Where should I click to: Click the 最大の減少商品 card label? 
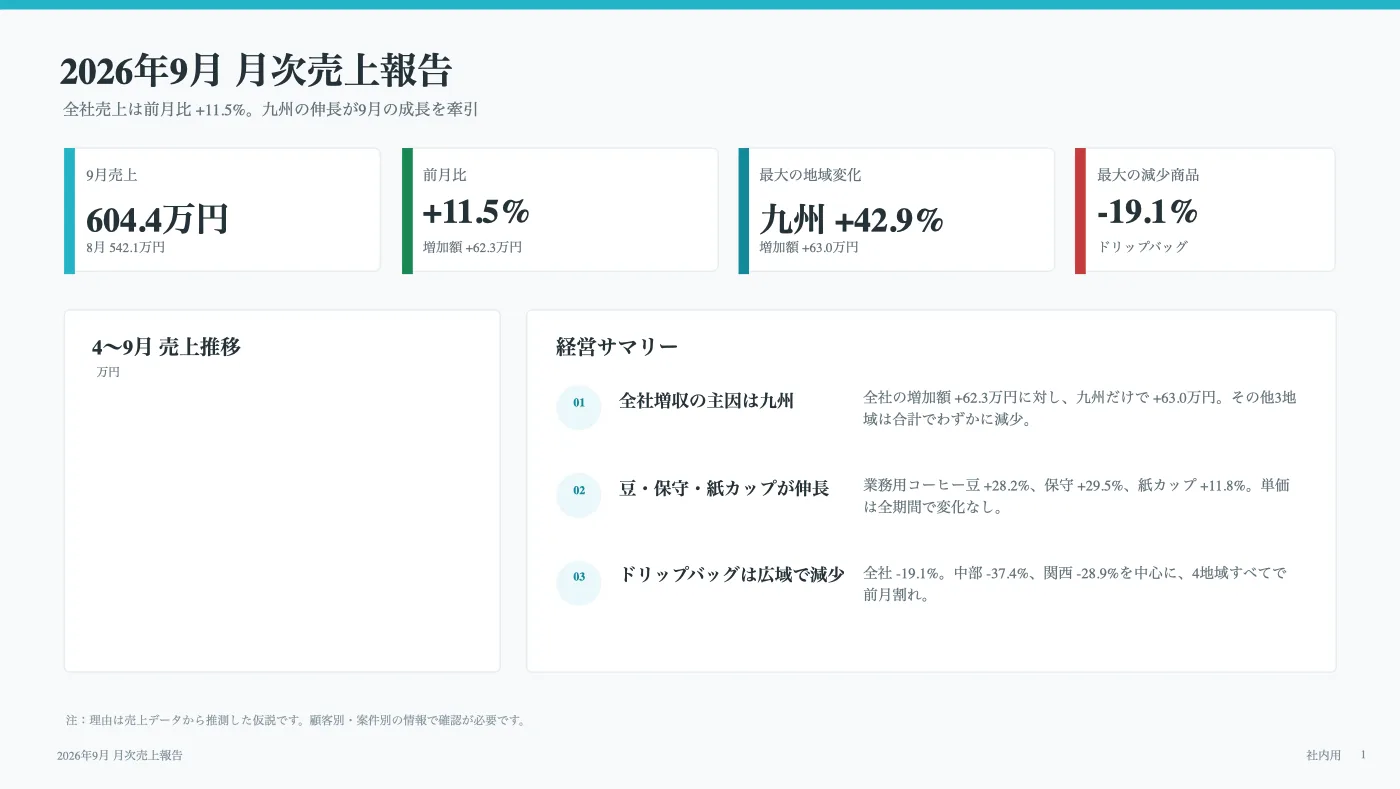(1148, 175)
